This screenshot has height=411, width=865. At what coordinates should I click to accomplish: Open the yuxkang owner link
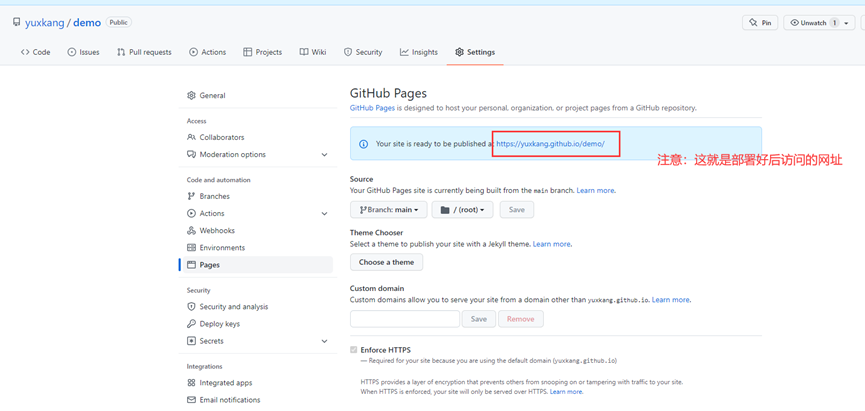pyautogui.click(x=45, y=23)
